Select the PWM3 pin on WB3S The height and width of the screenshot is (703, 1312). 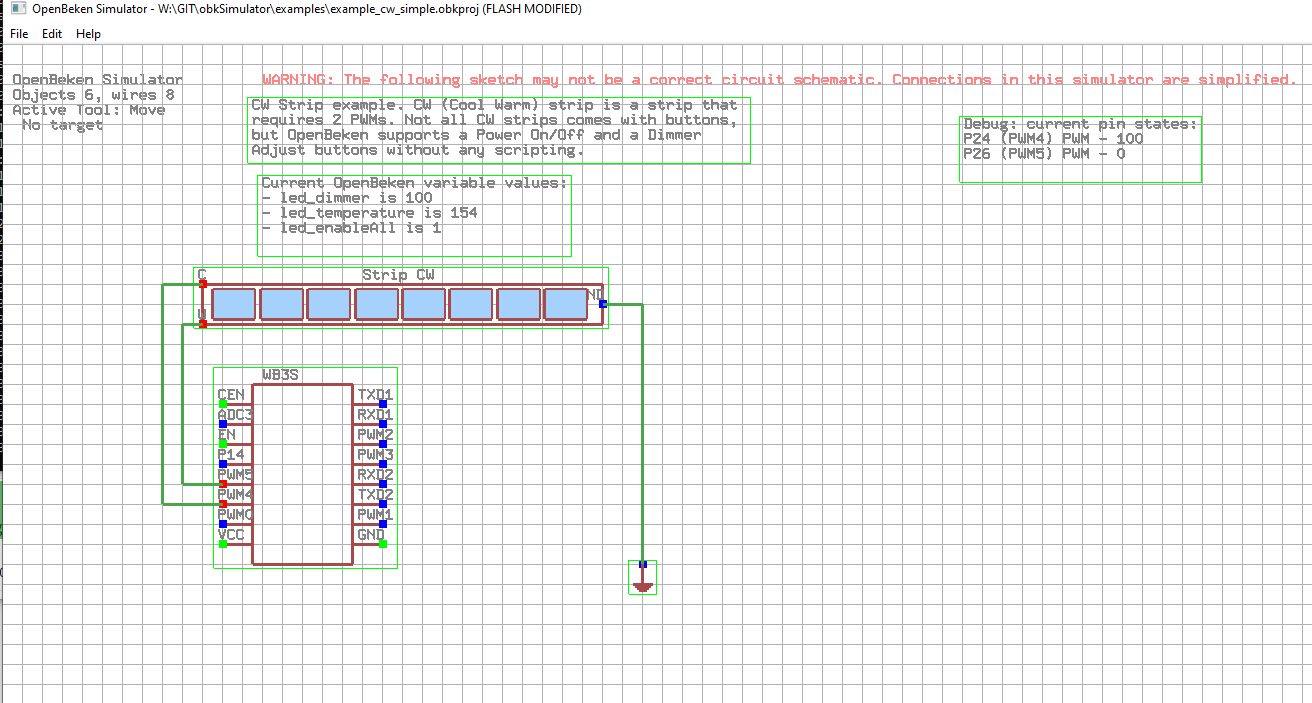click(383, 463)
